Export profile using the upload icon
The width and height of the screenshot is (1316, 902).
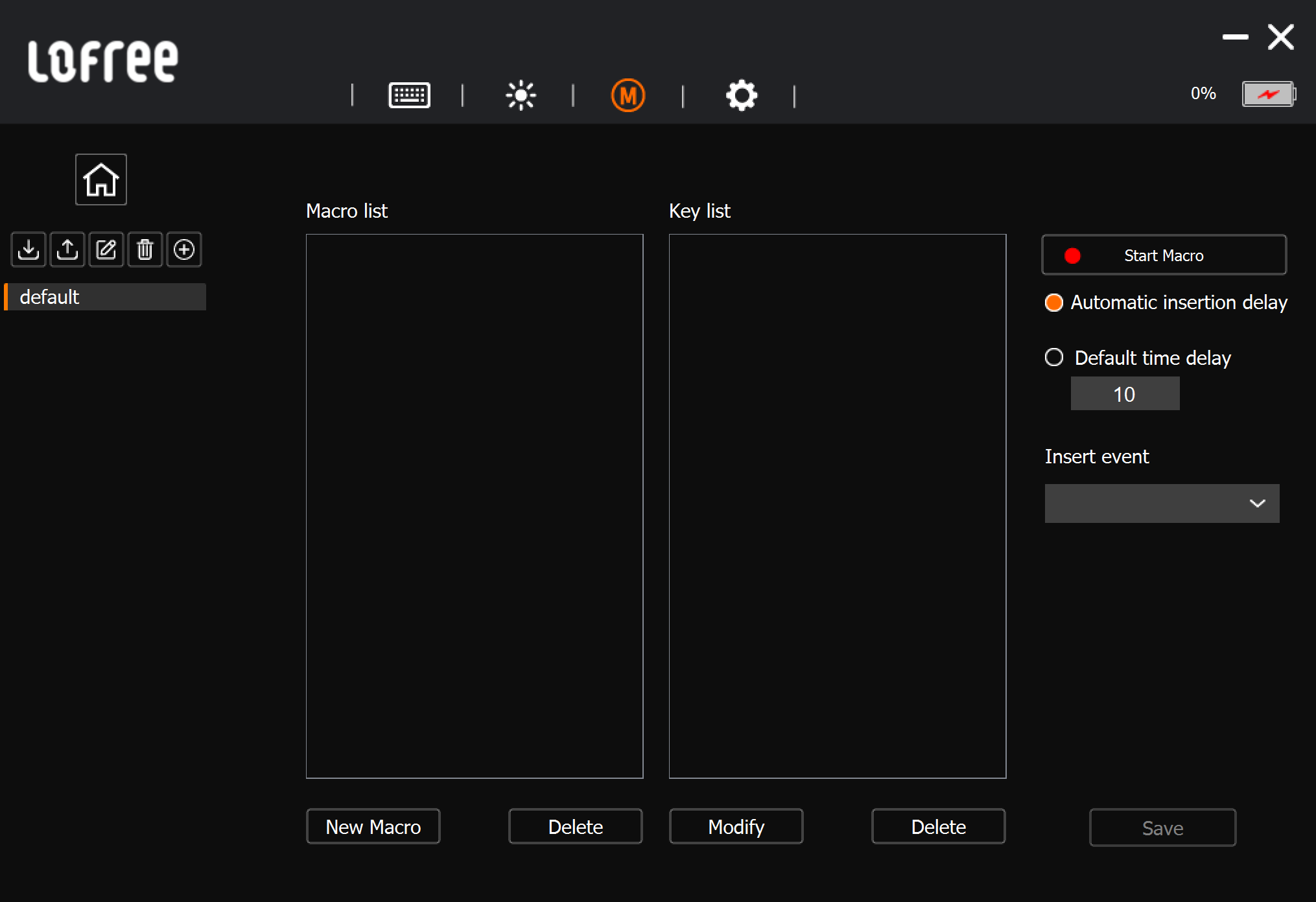(67, 249)
